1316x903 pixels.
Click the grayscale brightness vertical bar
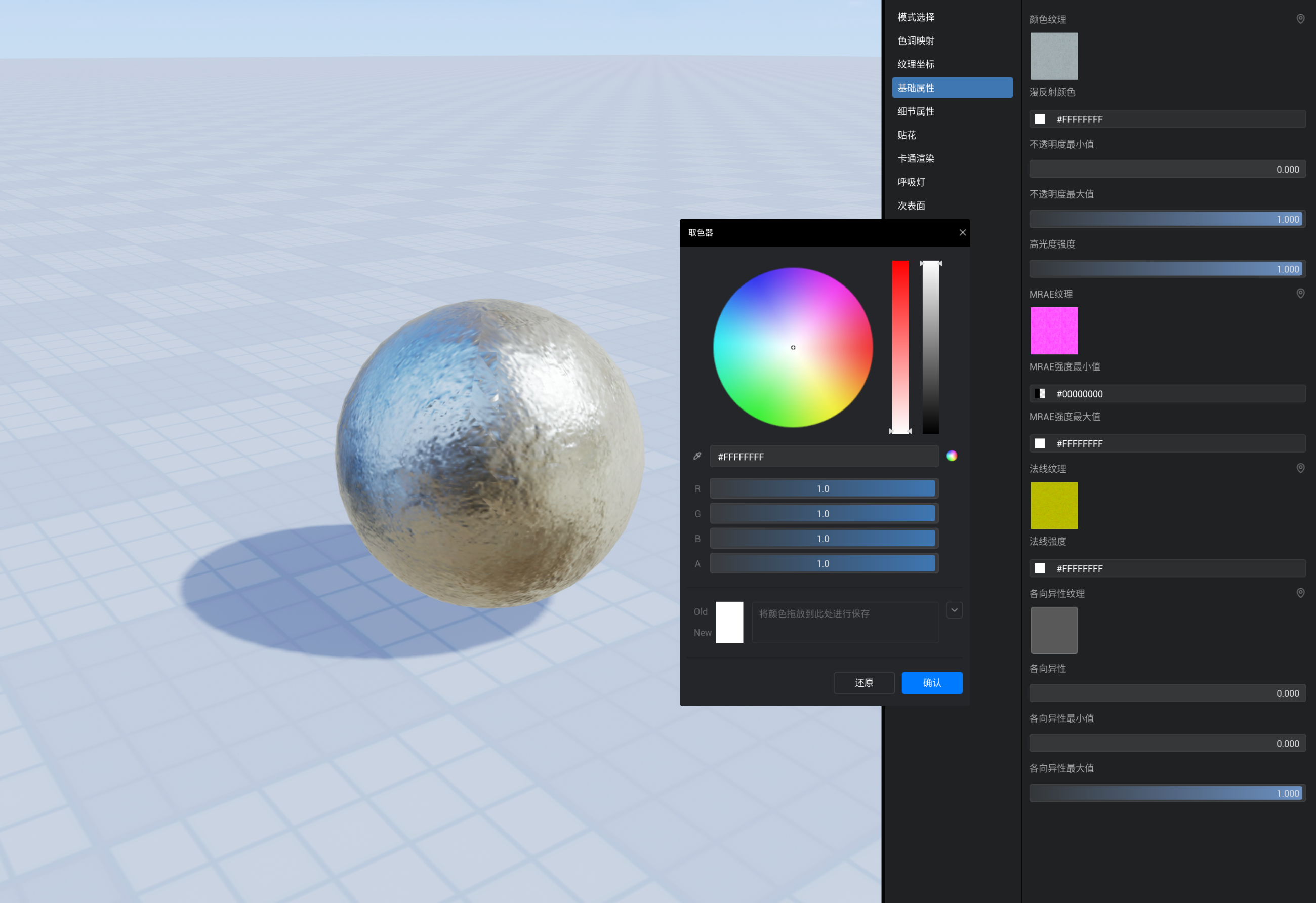[x=930, y=347]
